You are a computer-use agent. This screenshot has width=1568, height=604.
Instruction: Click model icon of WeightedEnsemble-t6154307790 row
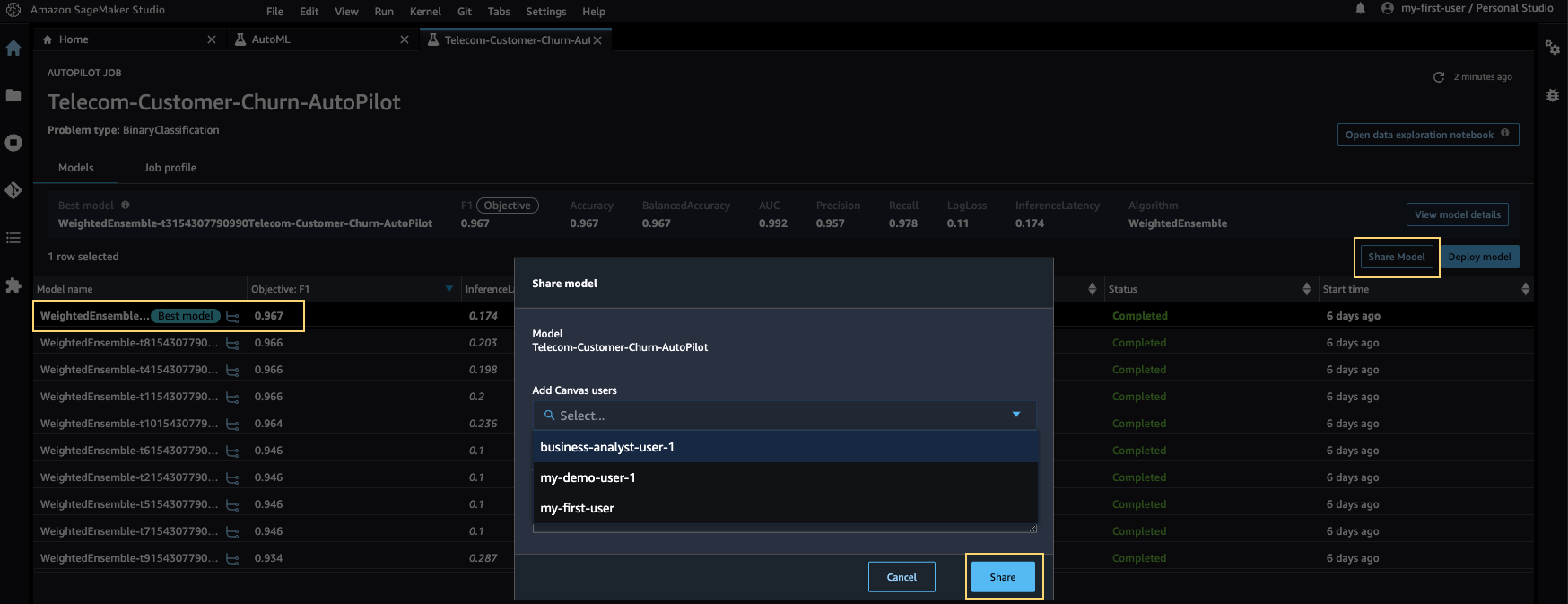pos(232,451)
